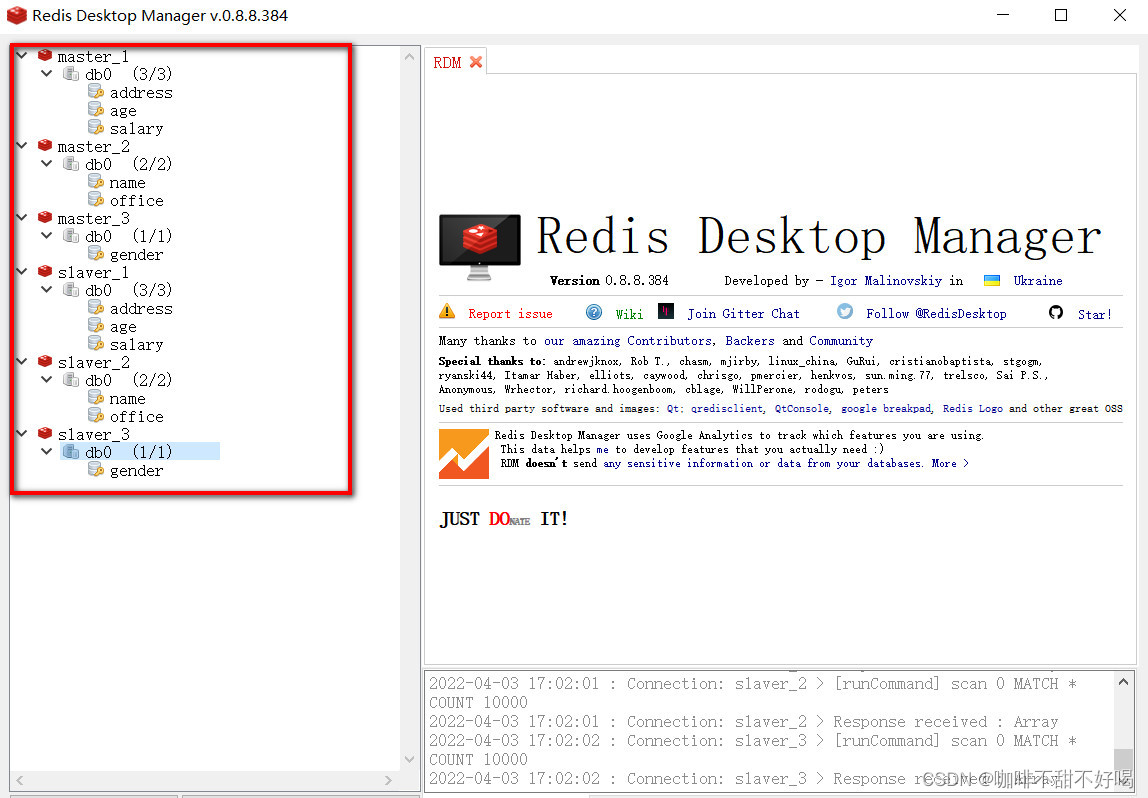Screen dimensions: 1148x798
Task: Click the Twitter bird icon
Action: click(x=845, y=311)
